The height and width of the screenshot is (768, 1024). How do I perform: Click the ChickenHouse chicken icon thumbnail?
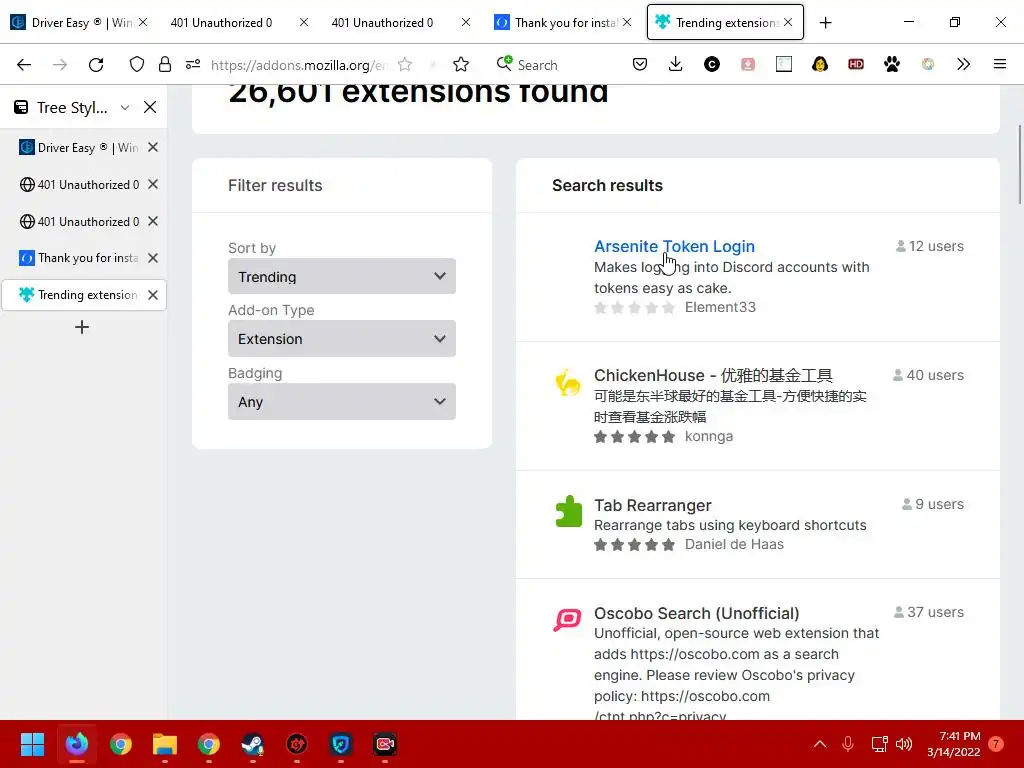pos(568,383)
